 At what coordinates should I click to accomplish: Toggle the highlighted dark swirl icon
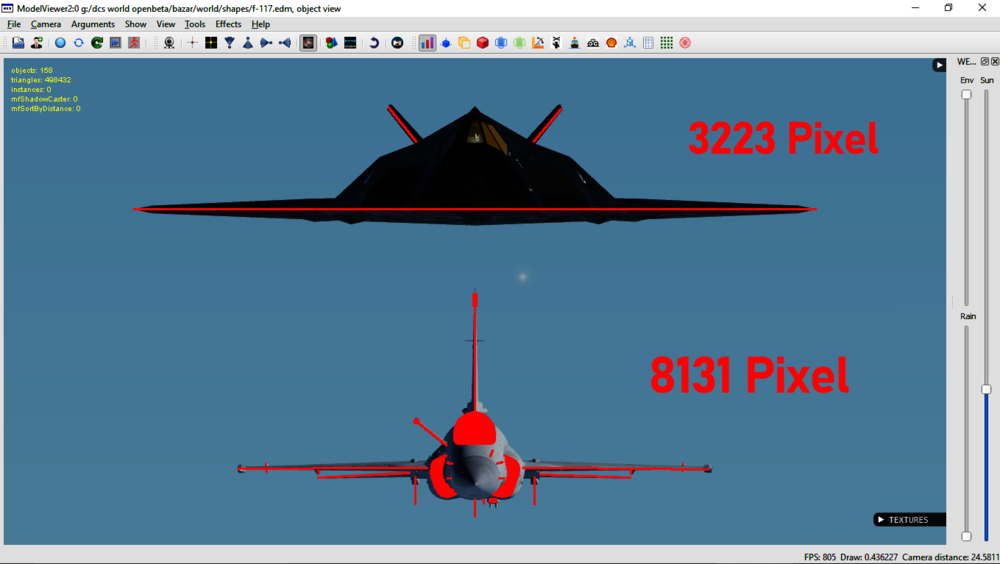(x=308, y=43)
